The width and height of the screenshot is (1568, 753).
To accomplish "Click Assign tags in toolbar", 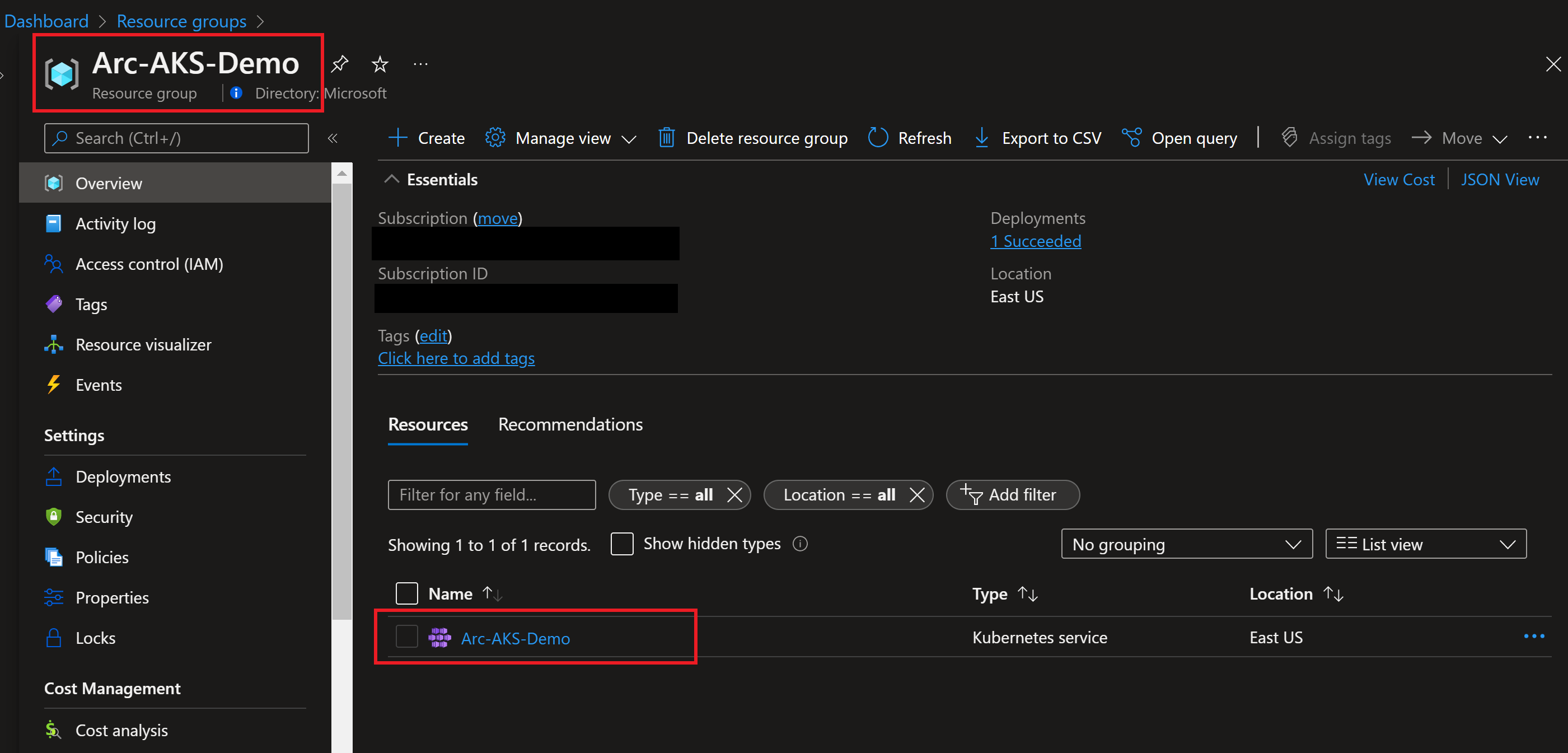I will coord(1336,138).
